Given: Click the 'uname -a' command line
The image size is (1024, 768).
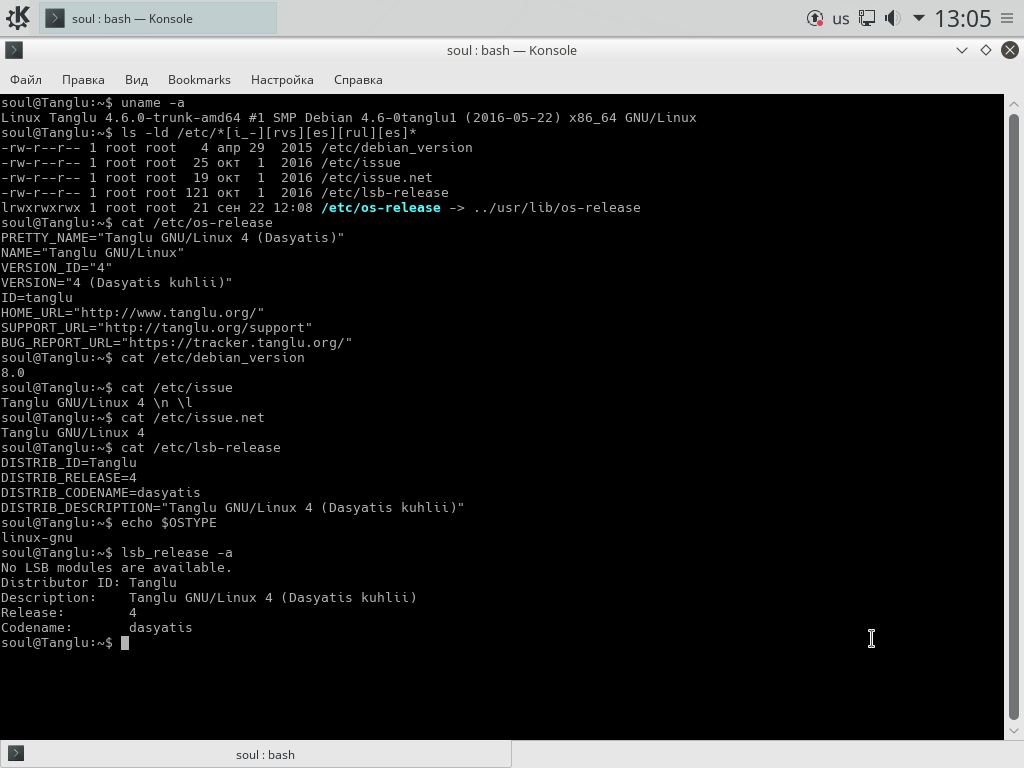Looking at the screenshot, I should tap(93, 103).
